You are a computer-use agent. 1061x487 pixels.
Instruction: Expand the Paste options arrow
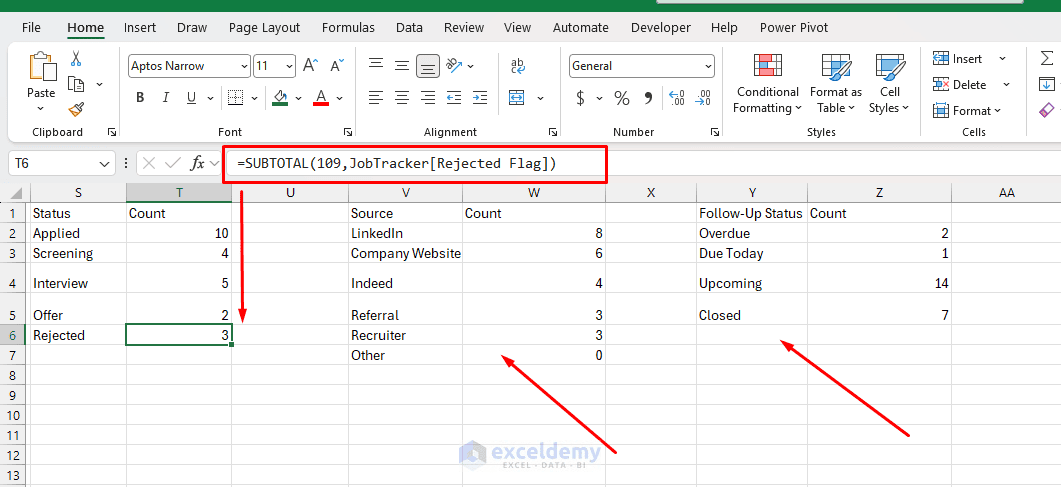[41, 108]
